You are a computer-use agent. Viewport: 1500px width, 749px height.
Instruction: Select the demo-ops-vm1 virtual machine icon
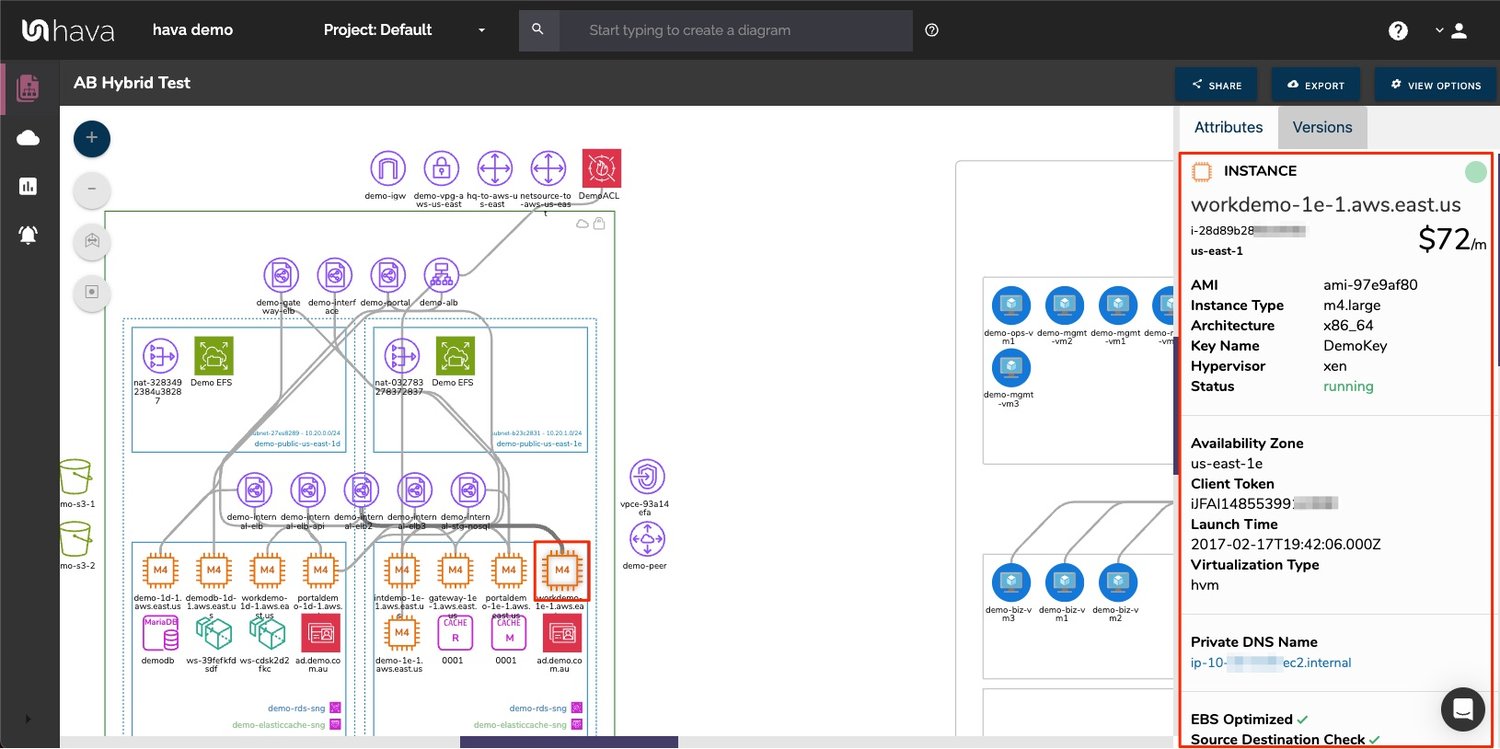click(1010, 305)
